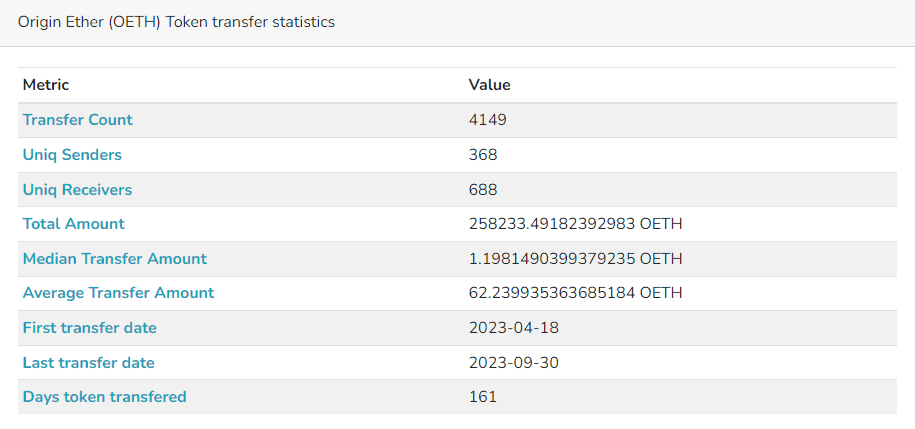The image size is (915, 429).
Task: Select the transfer count value 4149
Action: click(488, 120)
